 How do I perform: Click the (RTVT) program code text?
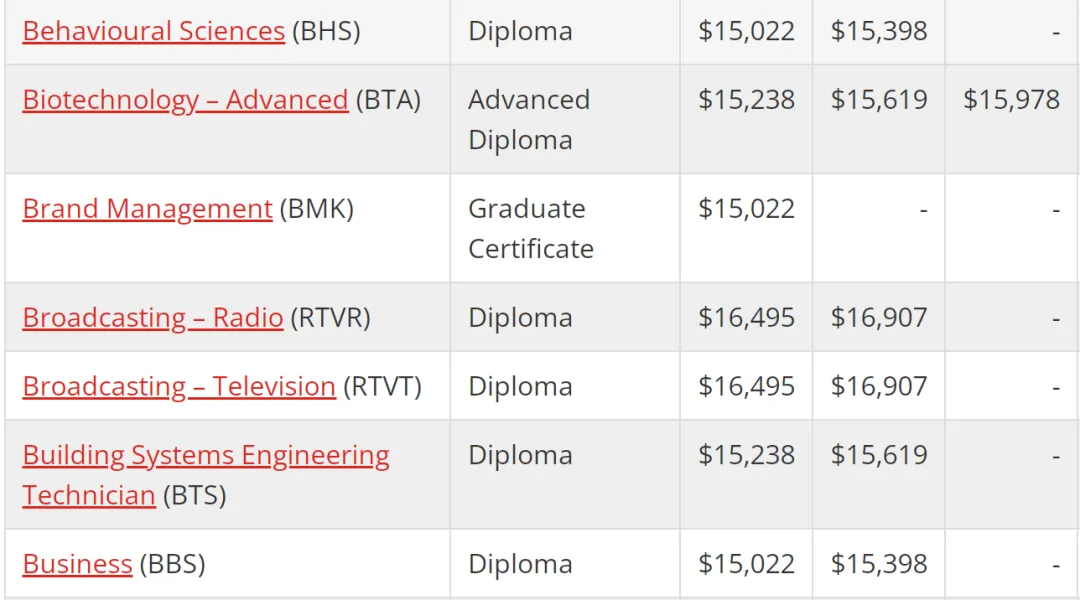382,386
